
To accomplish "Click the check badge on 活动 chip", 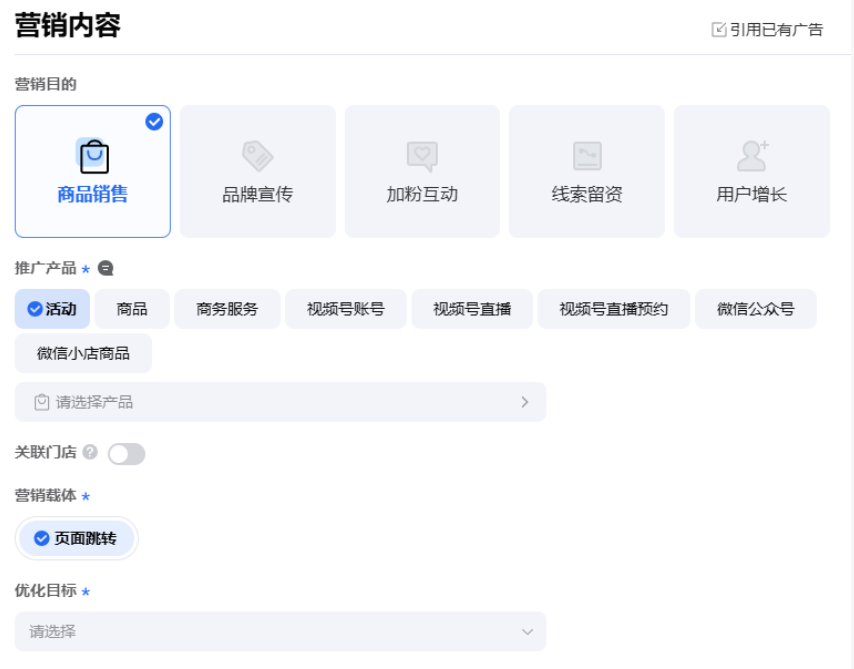I will tap(33, 309).
